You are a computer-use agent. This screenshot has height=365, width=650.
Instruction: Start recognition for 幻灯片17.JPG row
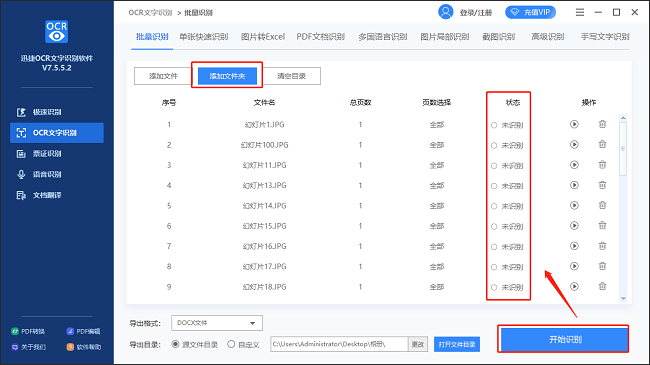[574, 266]
